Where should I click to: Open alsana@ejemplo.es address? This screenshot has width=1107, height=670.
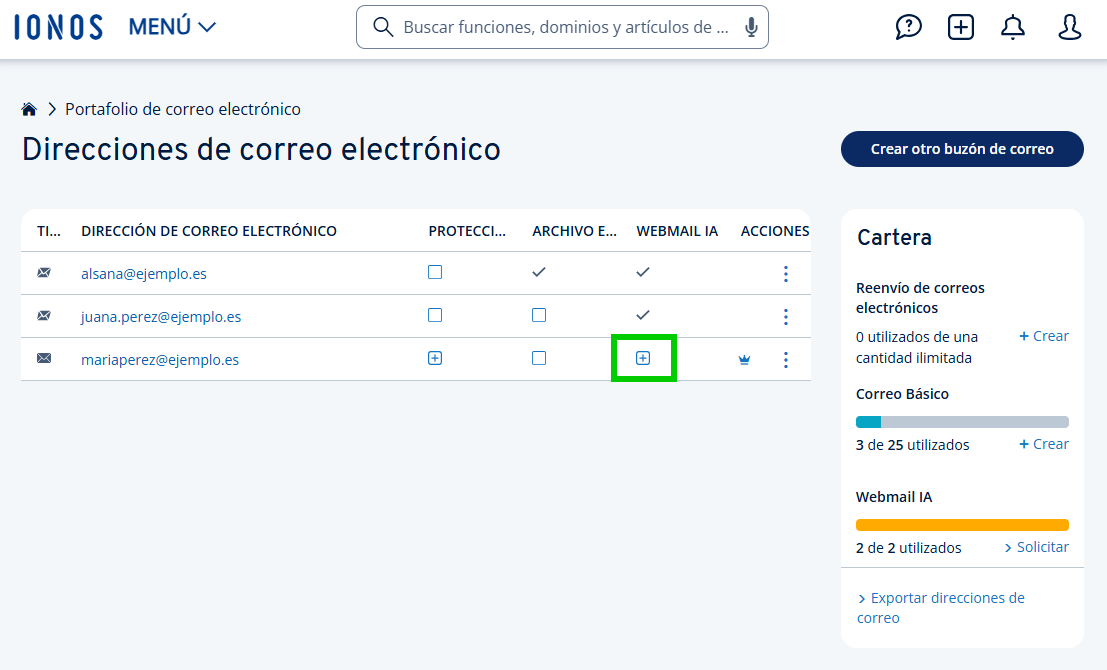click(x=144, y=274)
